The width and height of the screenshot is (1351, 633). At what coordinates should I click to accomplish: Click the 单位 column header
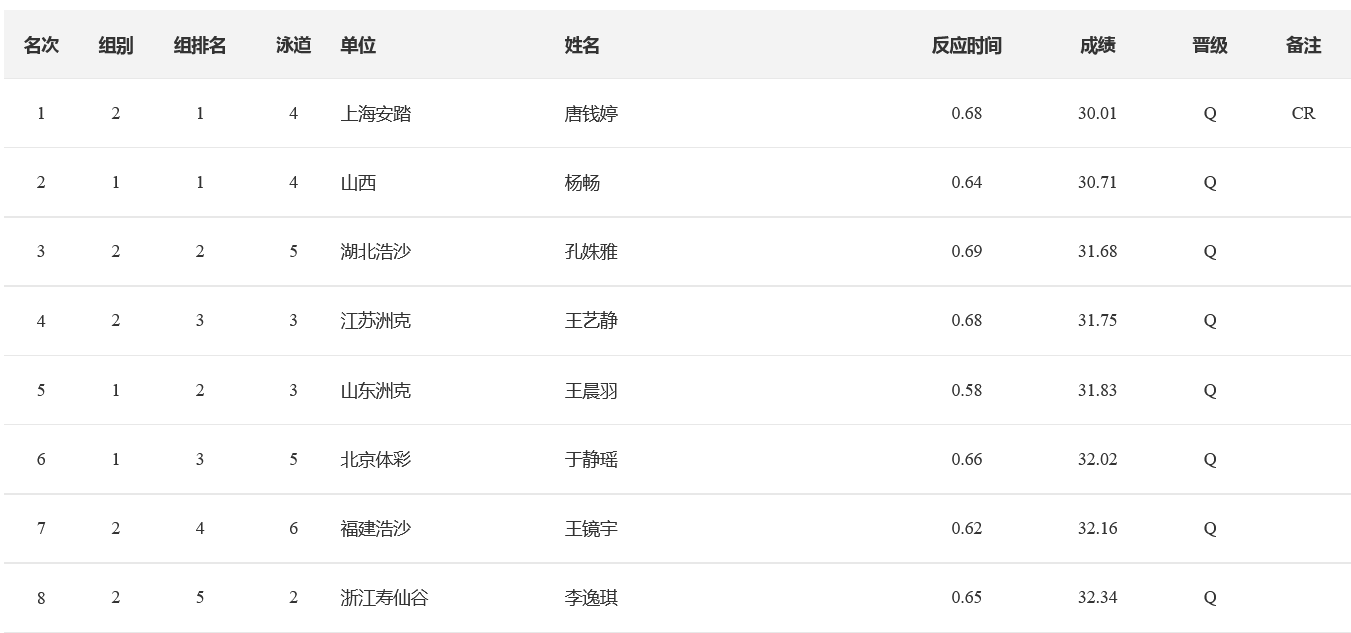pyautogui.click(x=358, y=45)
